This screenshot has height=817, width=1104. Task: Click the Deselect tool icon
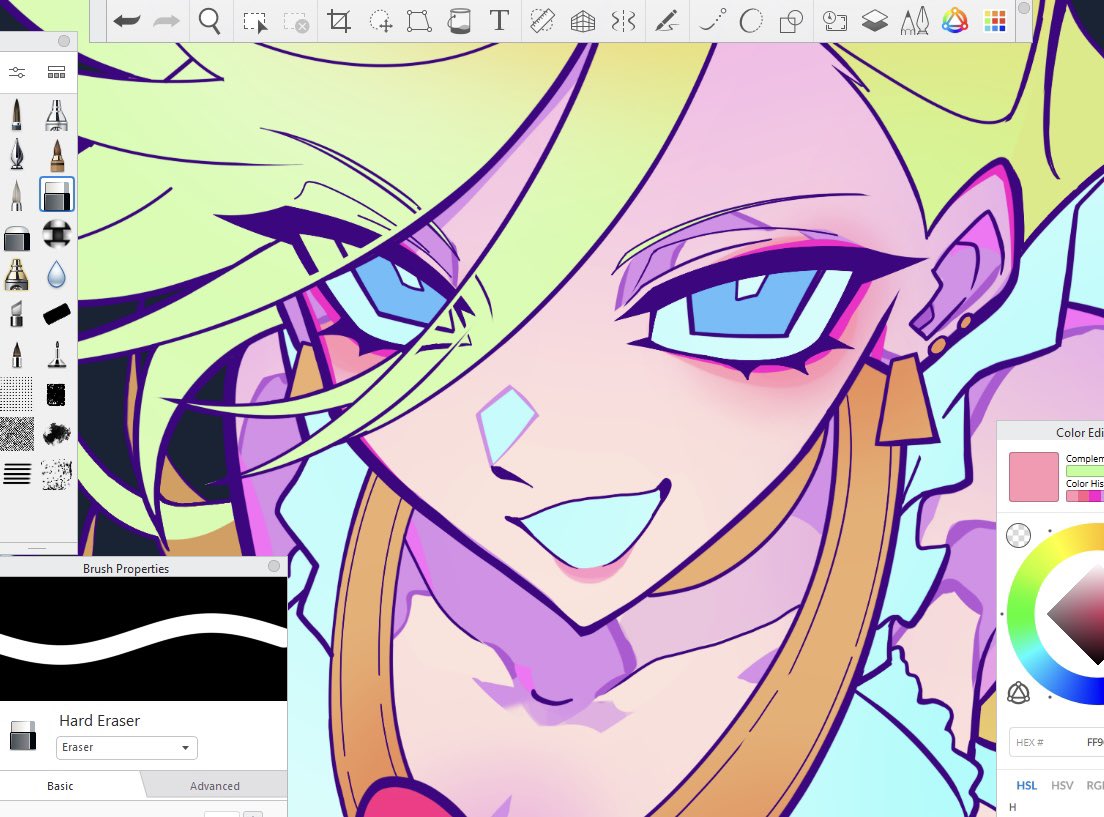point(296,22)
